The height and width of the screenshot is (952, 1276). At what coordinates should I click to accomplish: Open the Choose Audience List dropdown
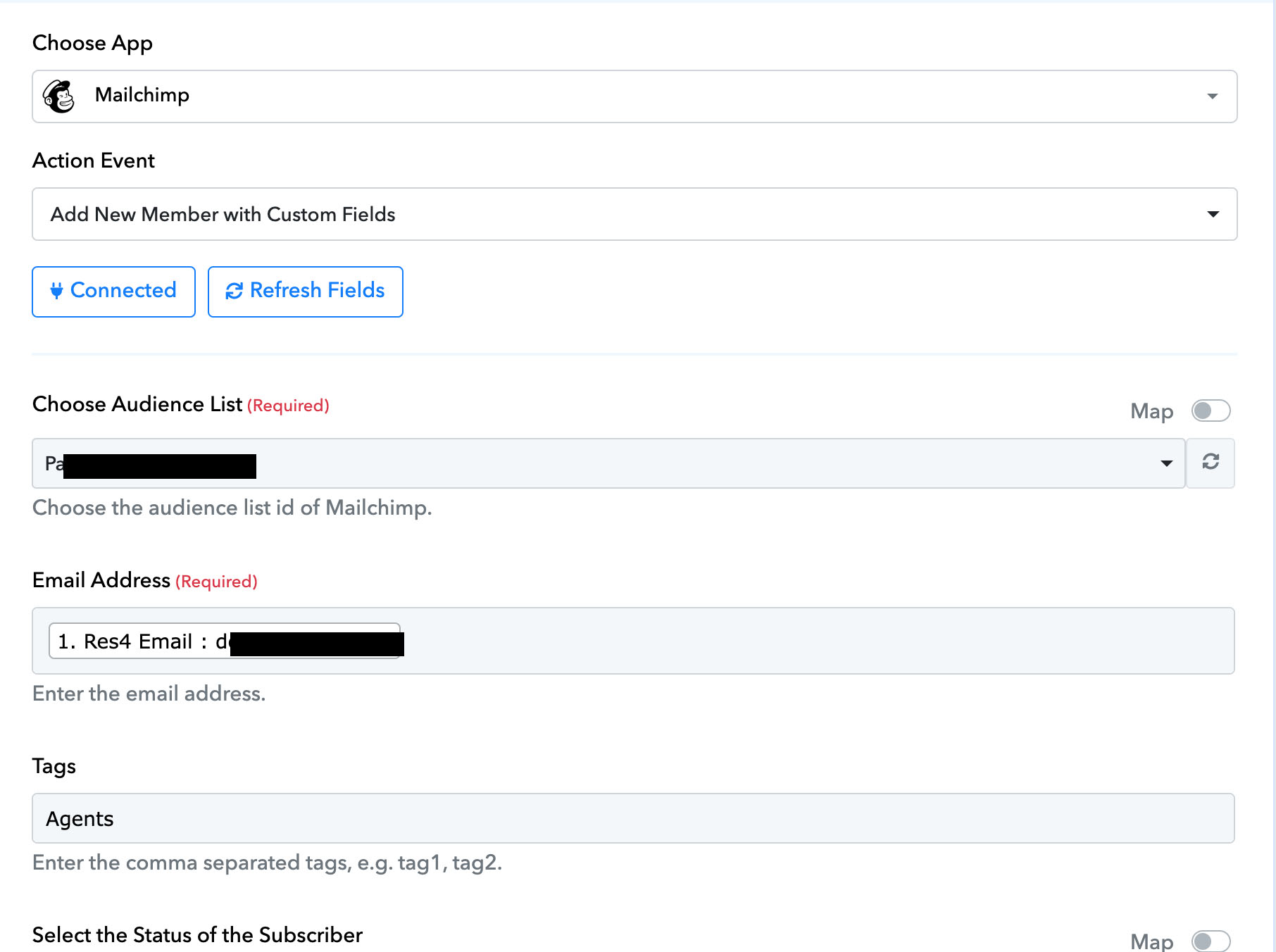tap(608, 463)
